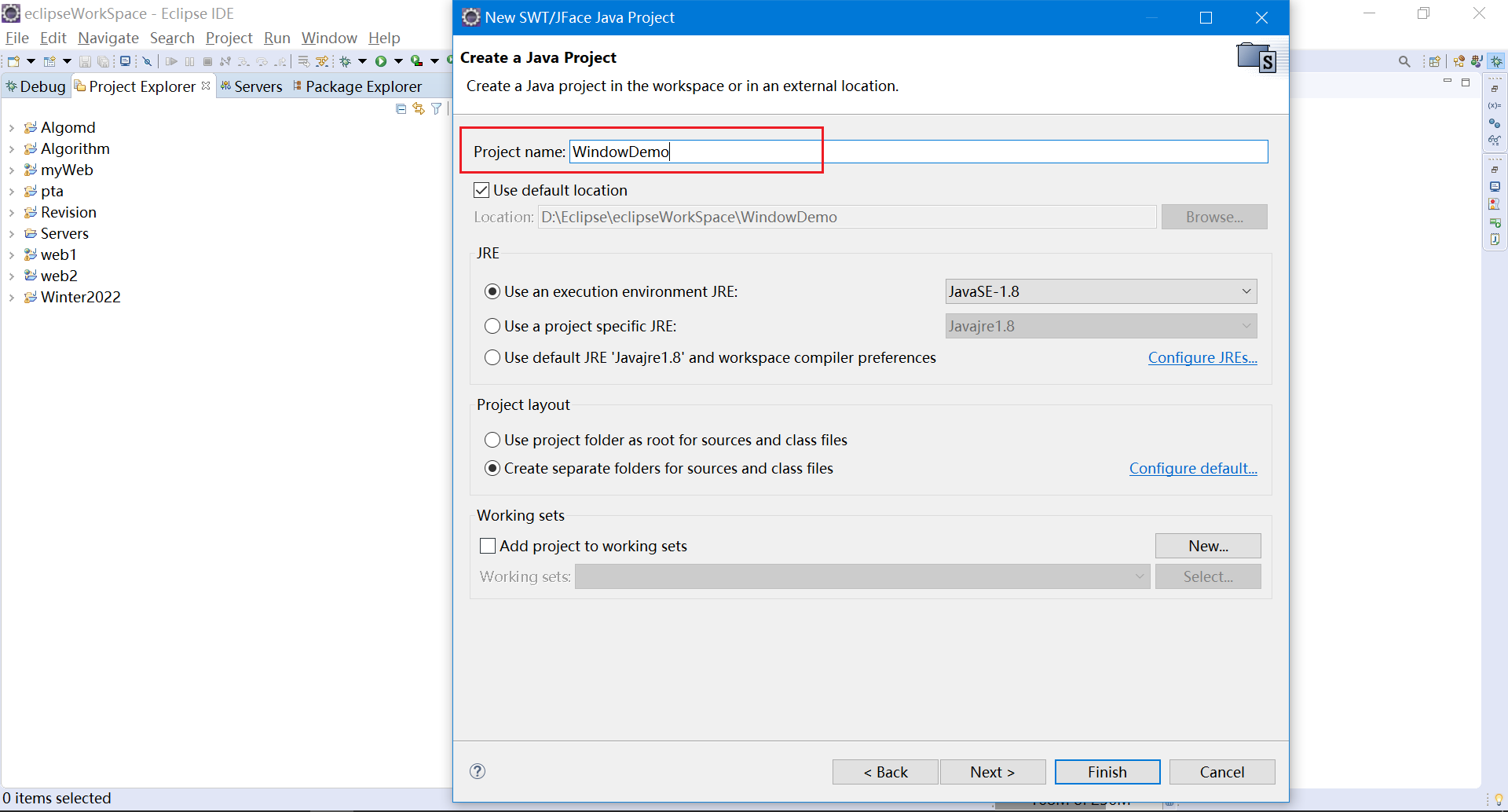Click the Step Over icon

point(262,61)
